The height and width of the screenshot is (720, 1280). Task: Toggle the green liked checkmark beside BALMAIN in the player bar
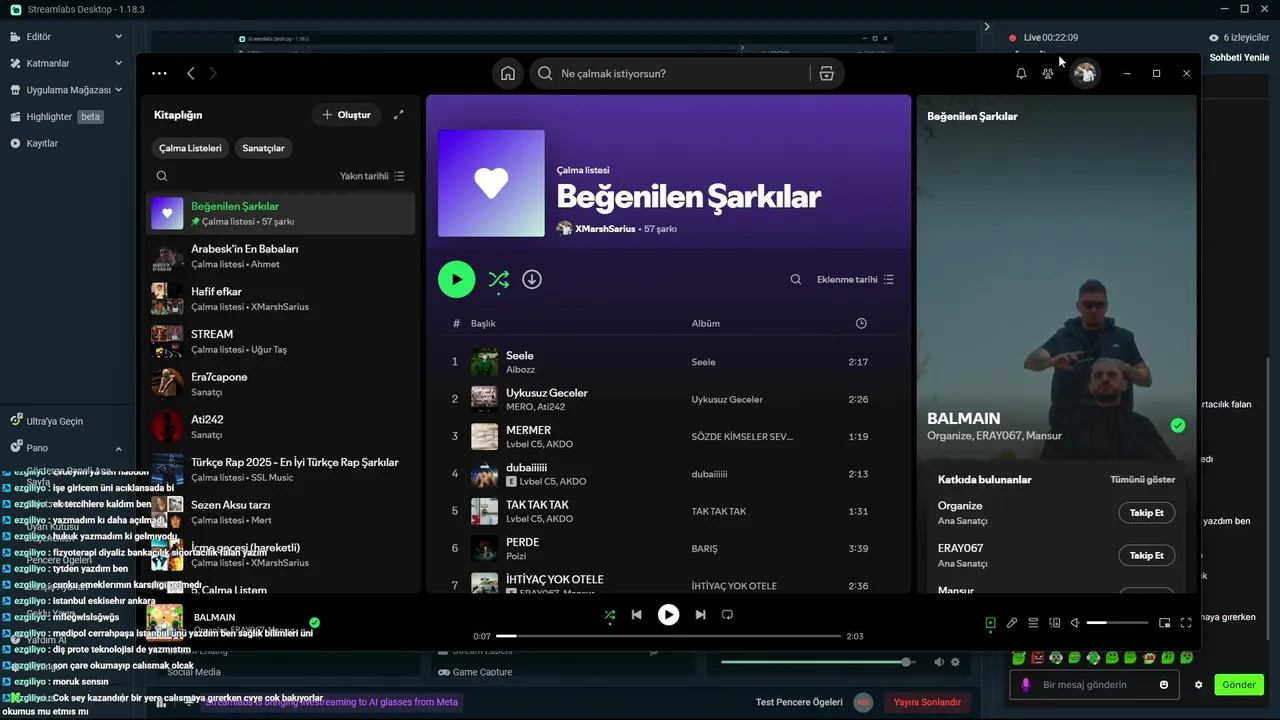315,622
